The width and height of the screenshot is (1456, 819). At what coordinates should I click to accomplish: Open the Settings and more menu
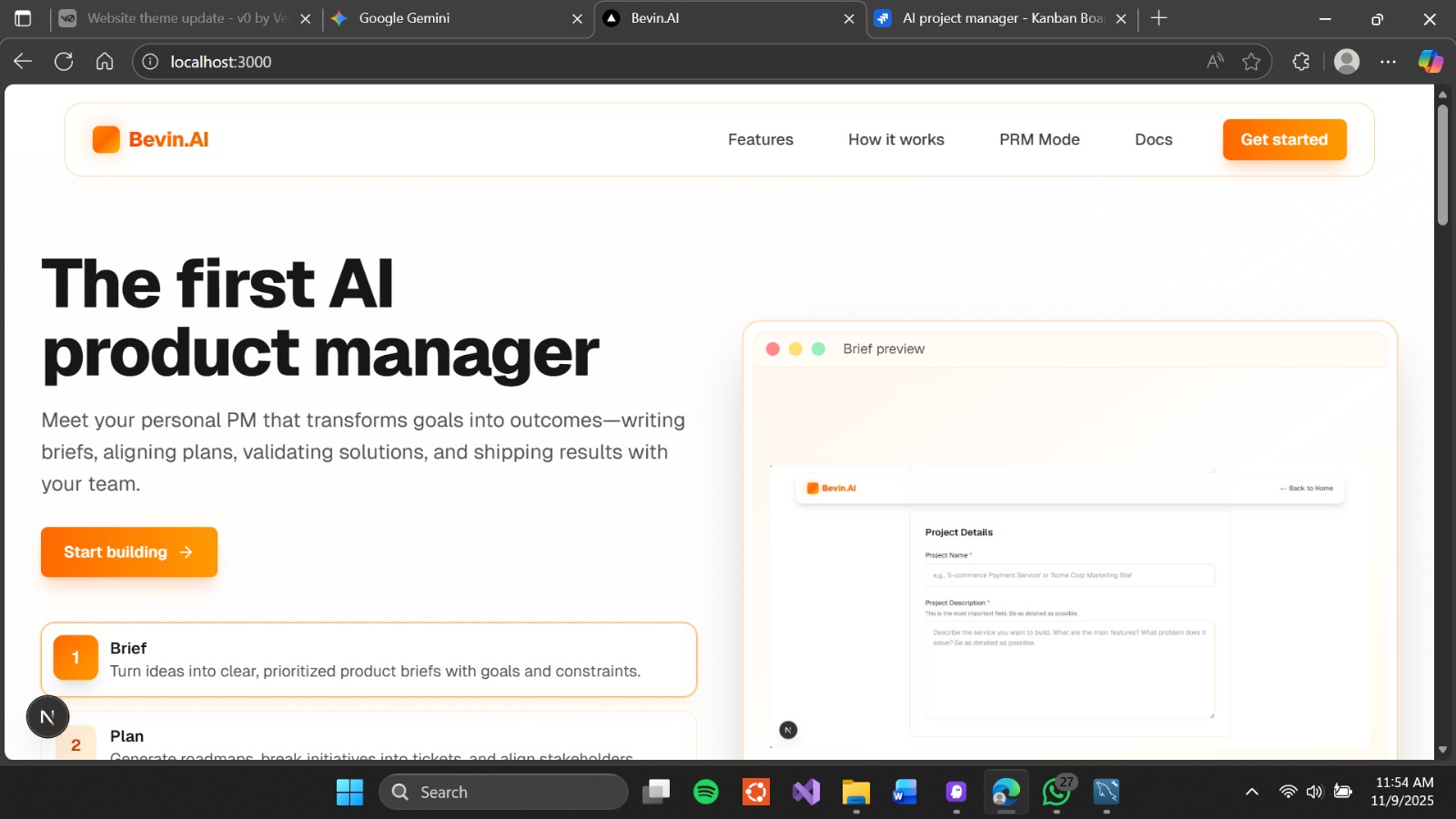pyautogui.click(x=1388, y=62)
